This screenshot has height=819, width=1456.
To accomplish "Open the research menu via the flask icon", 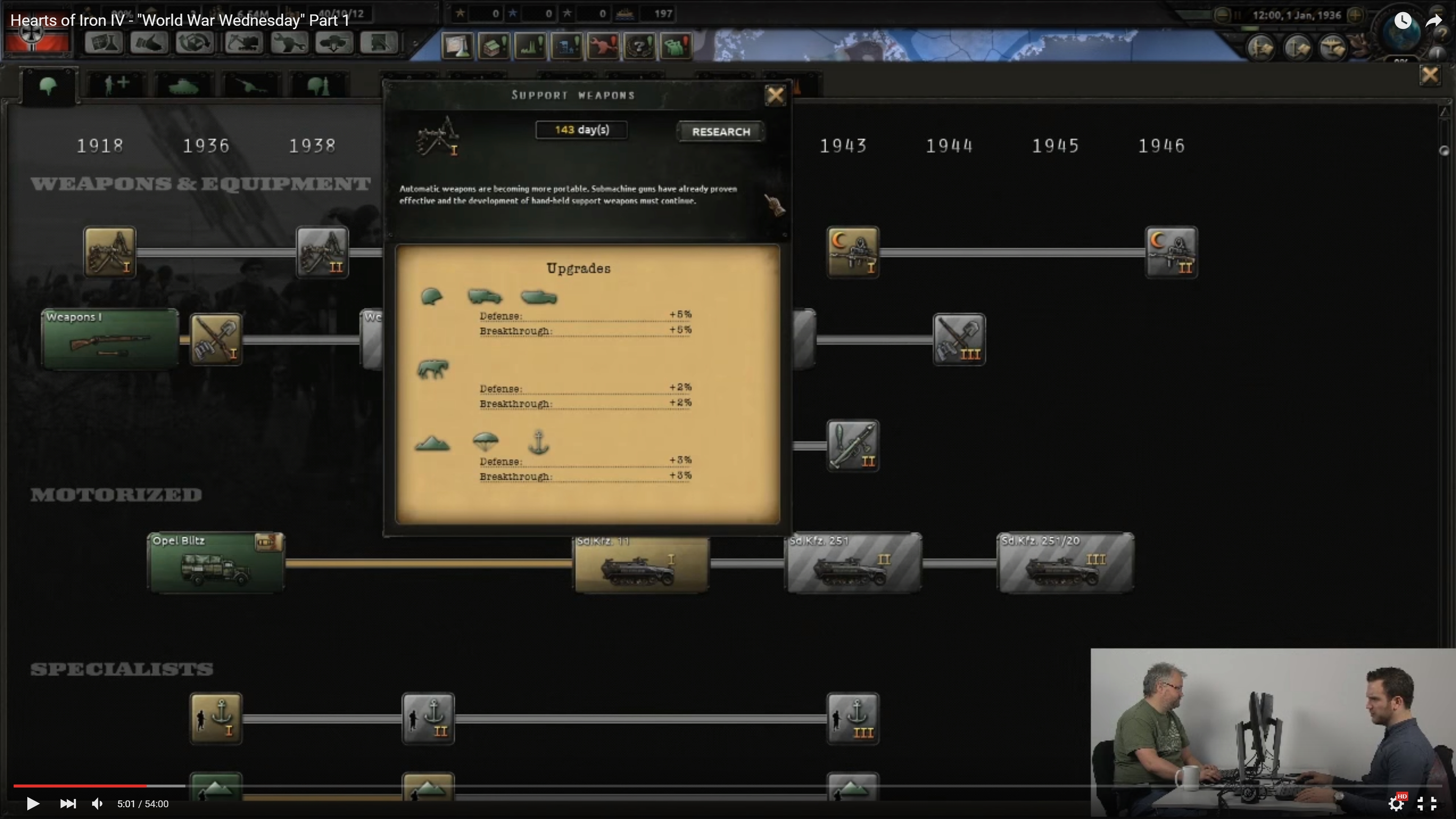I will point(104,43).
